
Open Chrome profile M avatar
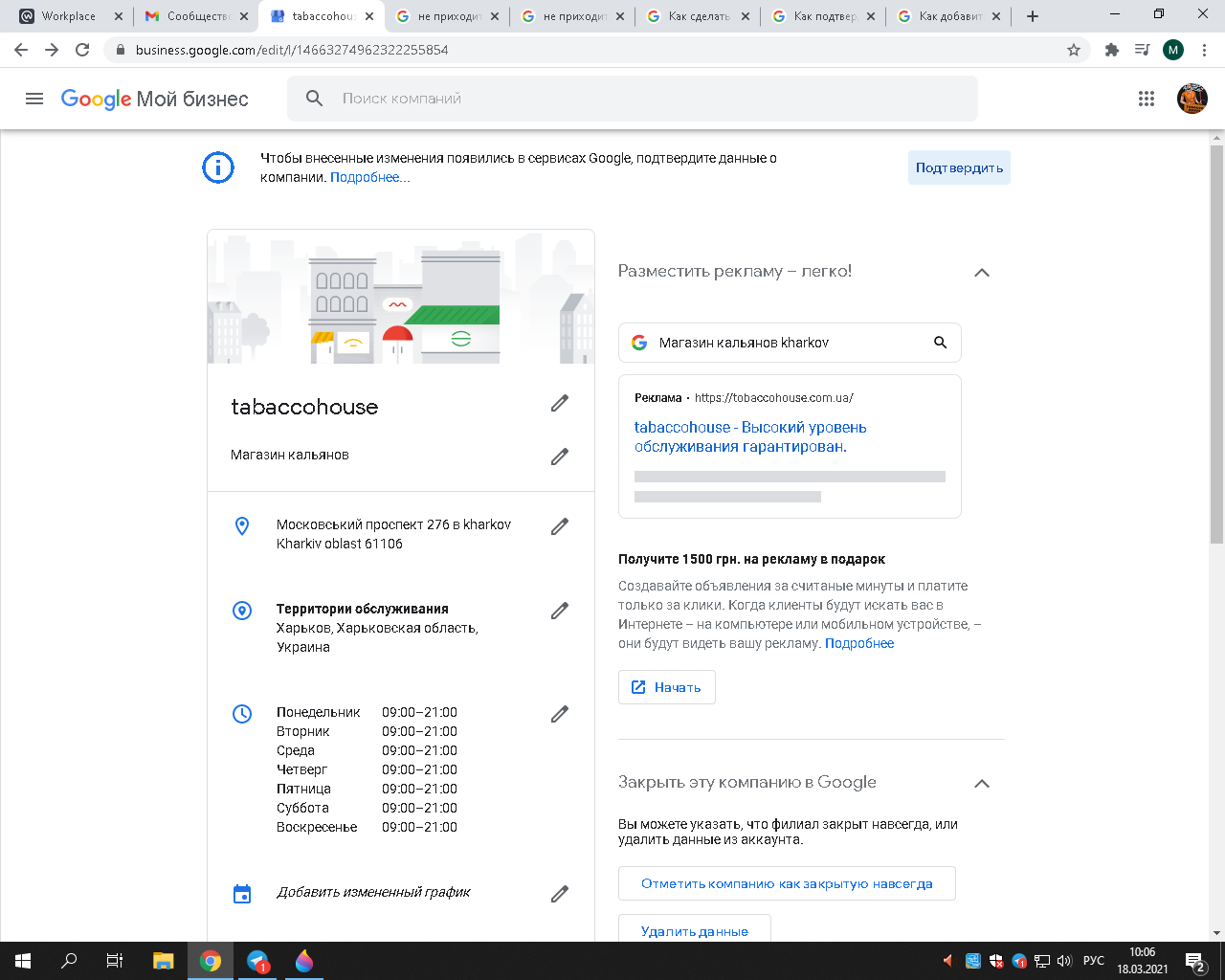(1173, 50)
